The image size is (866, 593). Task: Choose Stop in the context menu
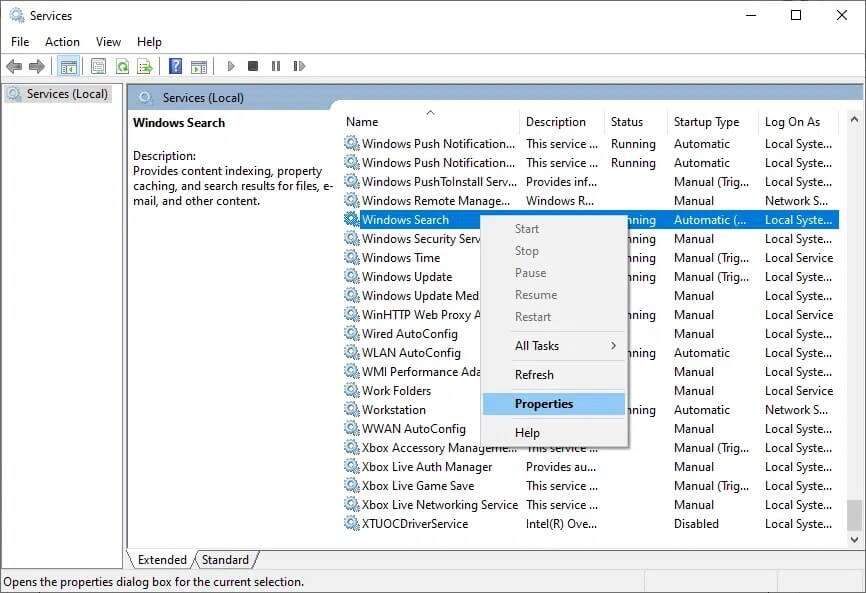554,251
